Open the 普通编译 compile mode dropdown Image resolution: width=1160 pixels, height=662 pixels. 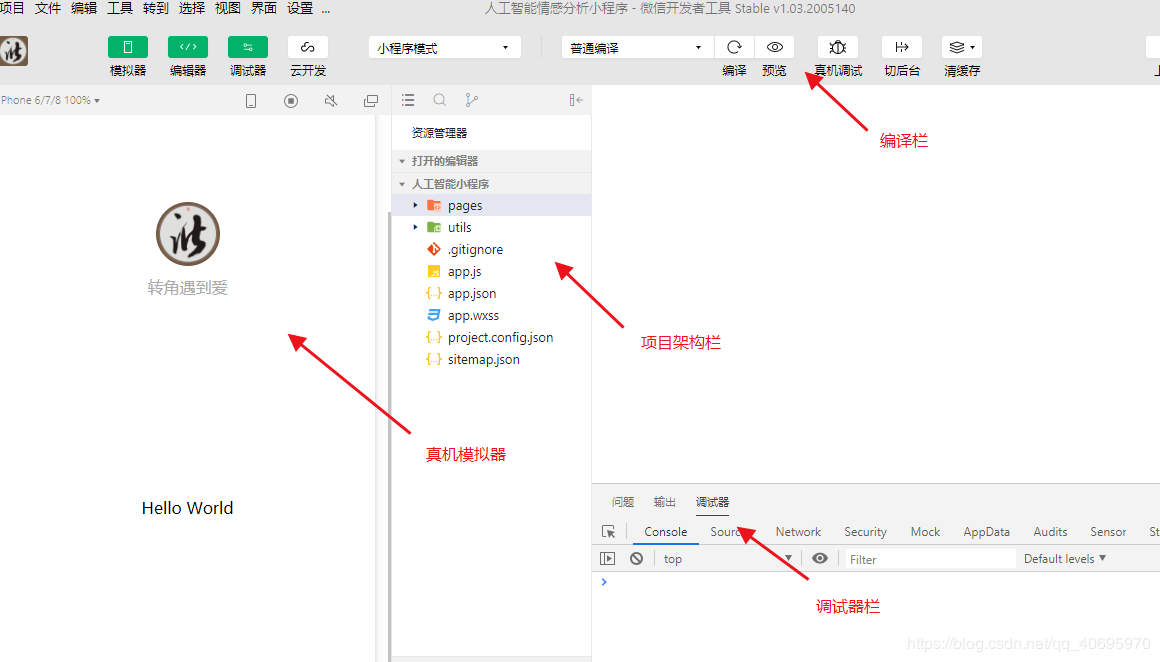[x=637, y=46]
